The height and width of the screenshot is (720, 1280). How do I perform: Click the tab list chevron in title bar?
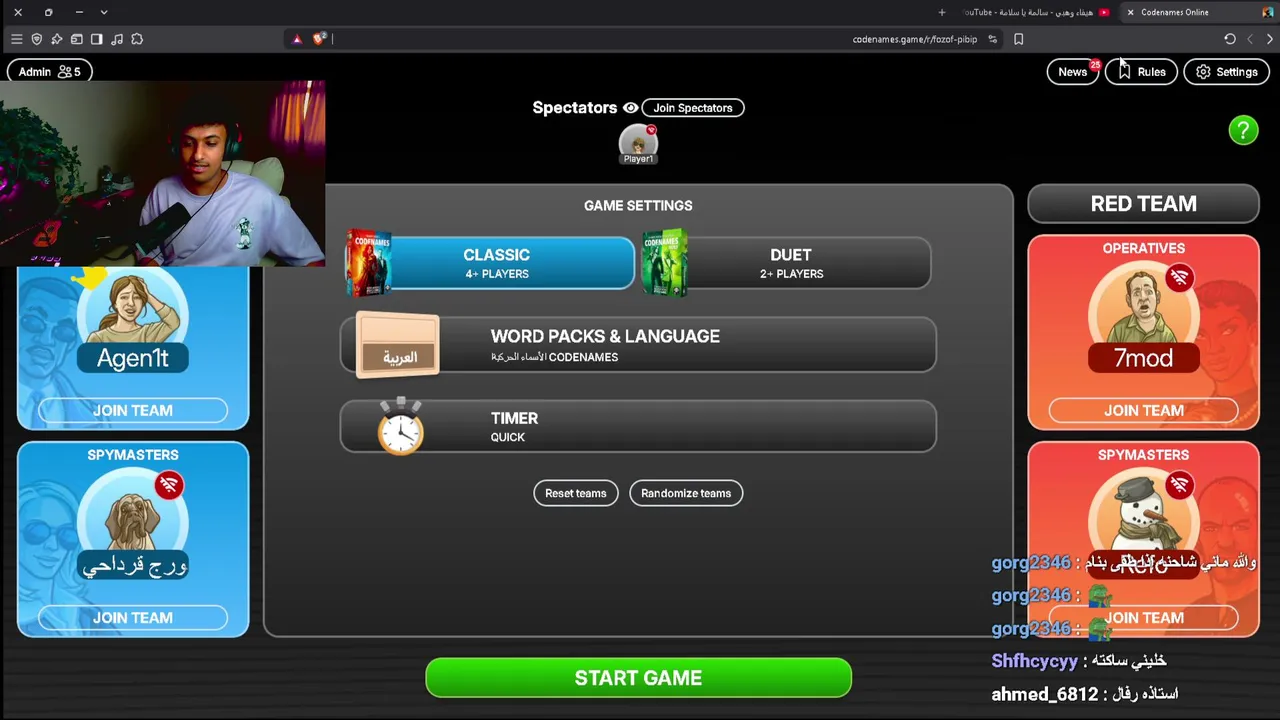point(104,12)
